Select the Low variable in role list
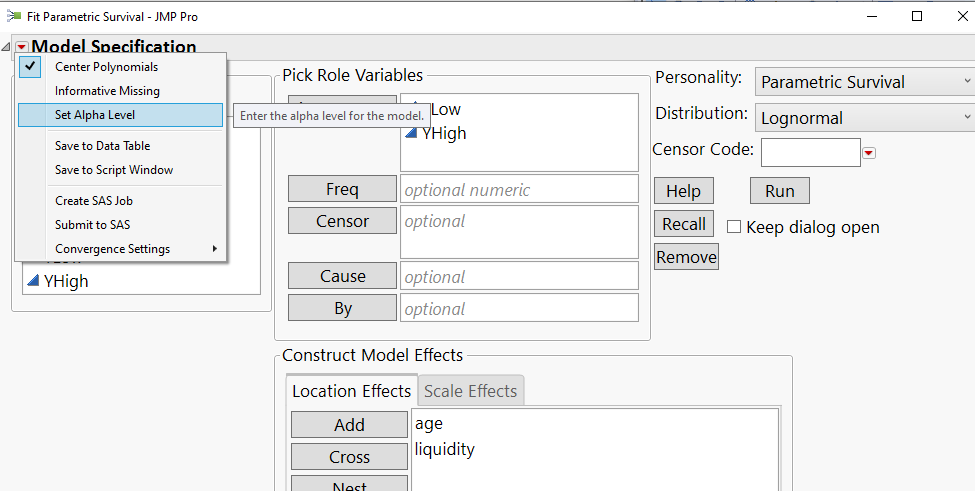The height and width of the screenshot is (491, 975). tap(445, 109)
